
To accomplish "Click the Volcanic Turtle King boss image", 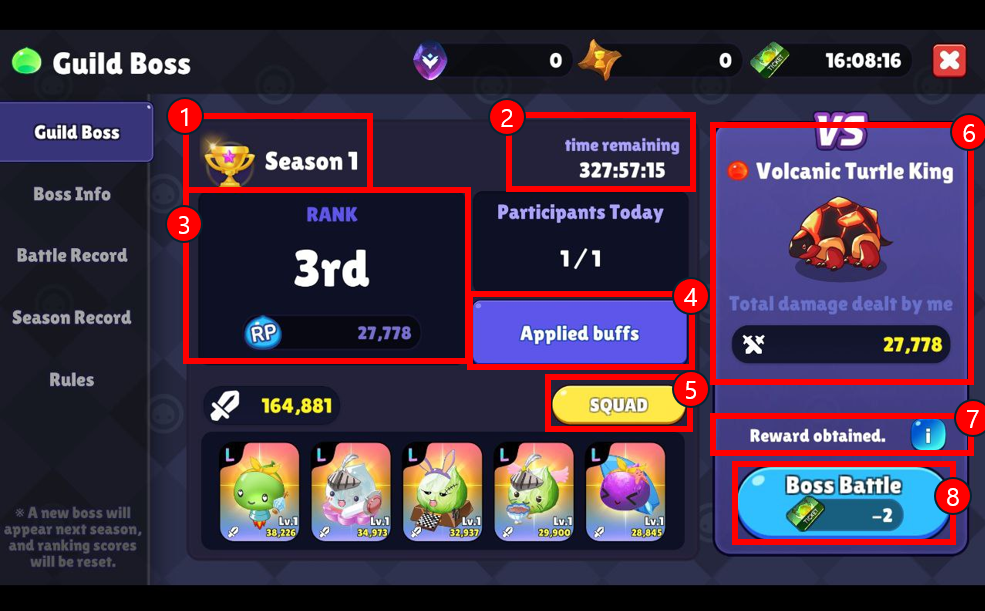I will [840, 238].
